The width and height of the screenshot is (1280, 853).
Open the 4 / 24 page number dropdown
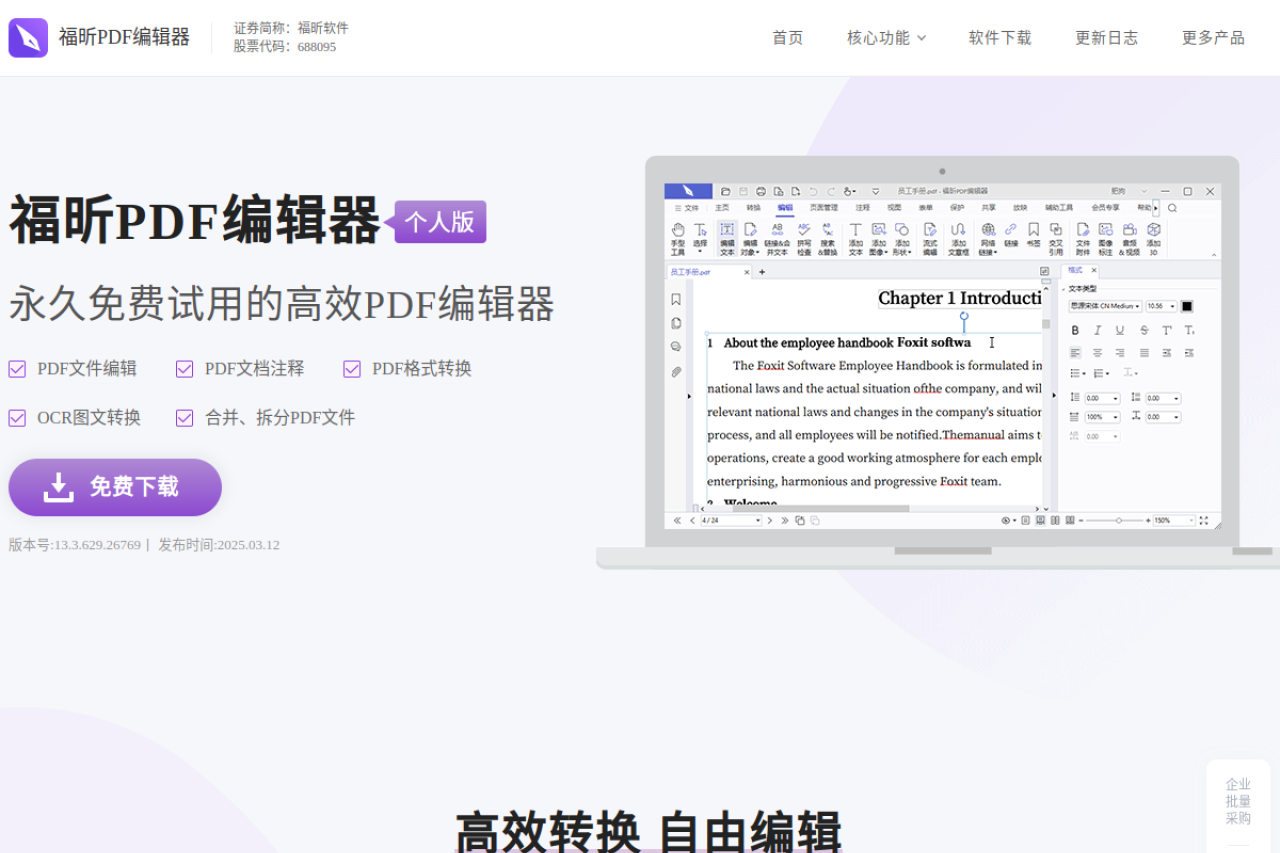[x=730, y=520]
